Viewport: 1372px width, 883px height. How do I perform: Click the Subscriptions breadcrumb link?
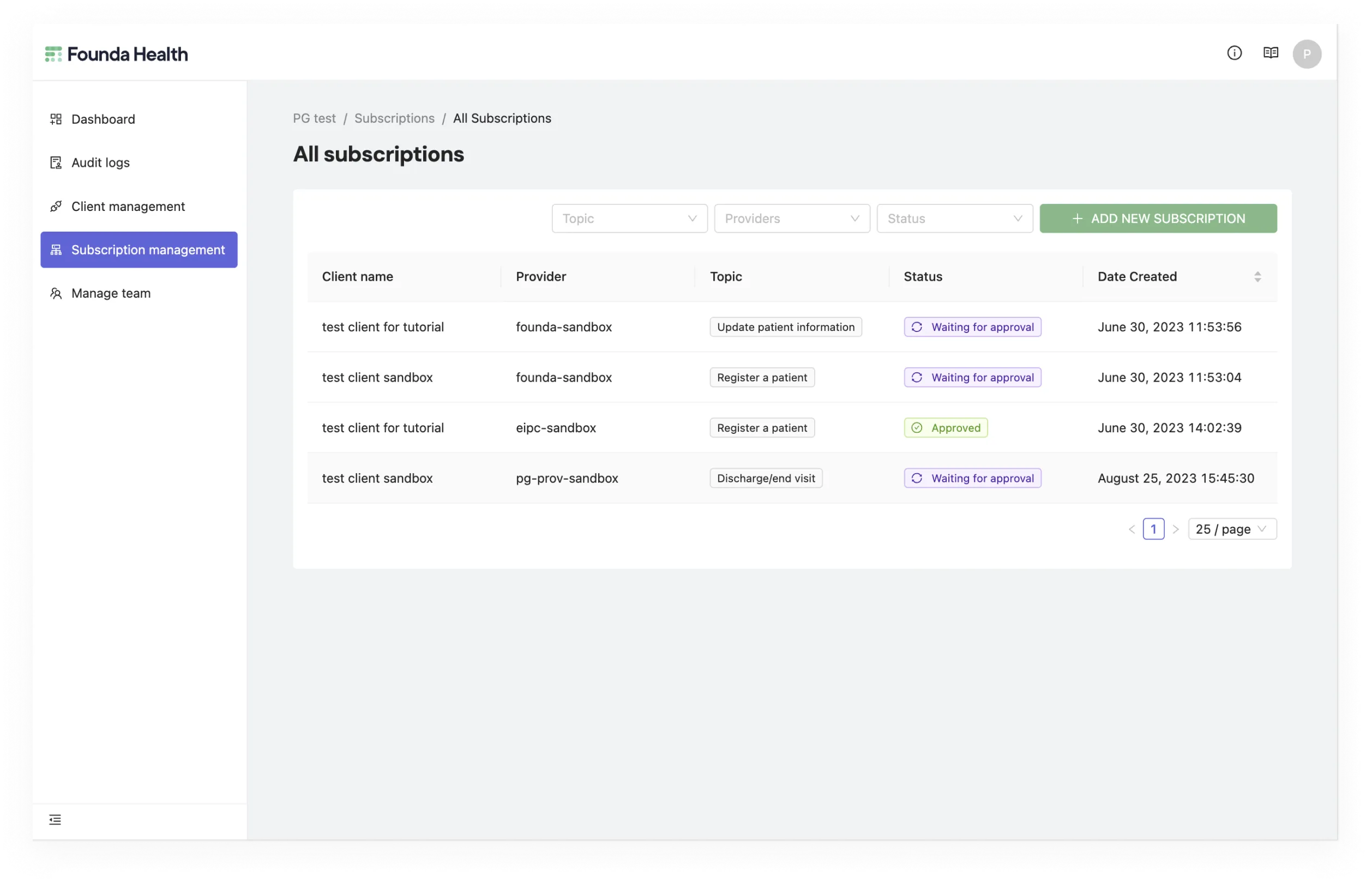click(x=394, y=118)
